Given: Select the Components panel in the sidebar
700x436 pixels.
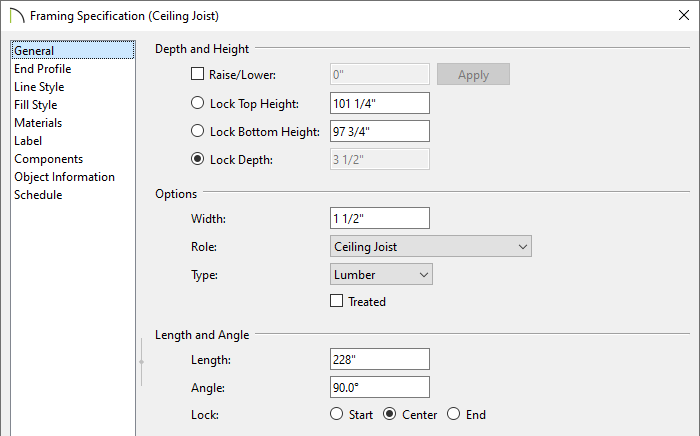Looking at the screenshot, I should [x=49, y=159].
